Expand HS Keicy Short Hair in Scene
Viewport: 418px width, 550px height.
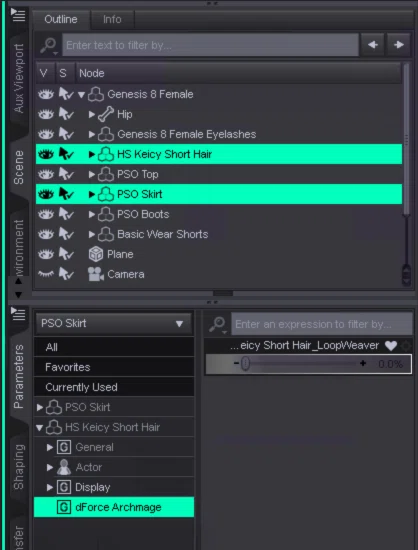point(92,154)
